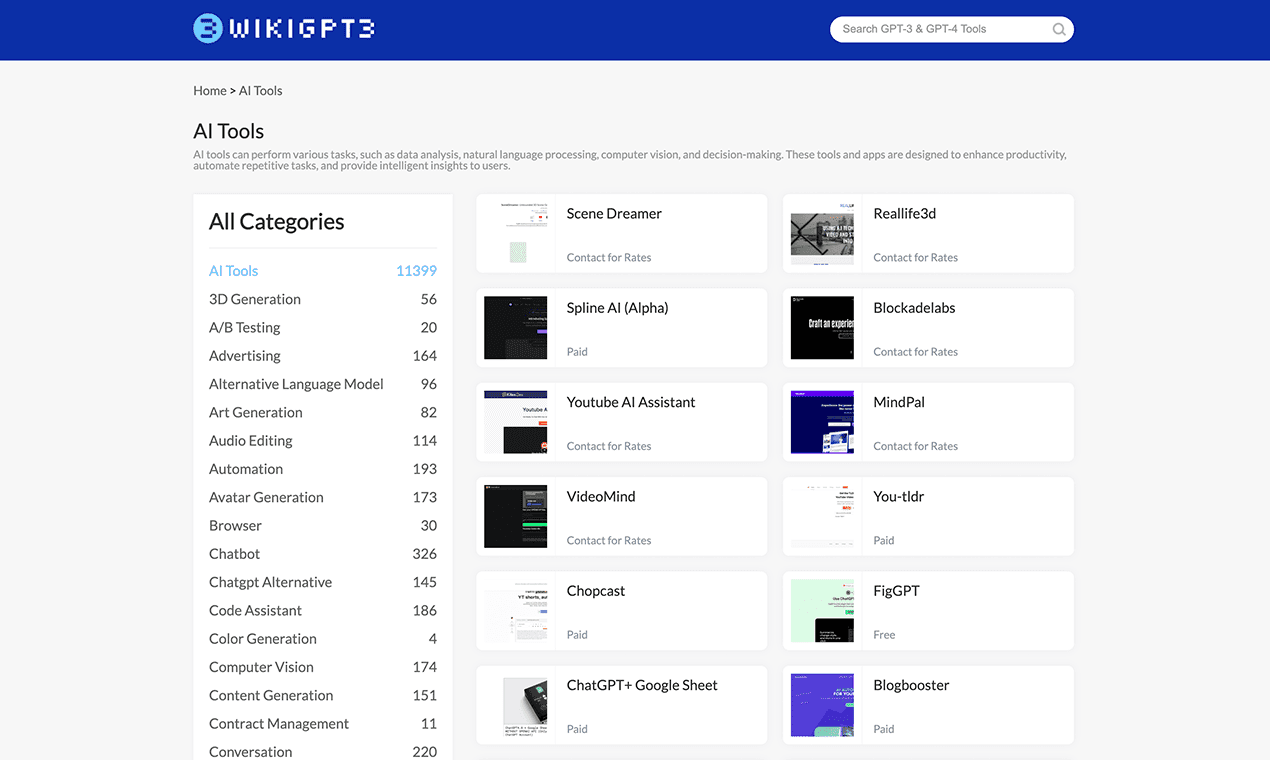Click Contact for Rates under MindPal
This screenshot has height=760, width=1270.
point(915,446)
